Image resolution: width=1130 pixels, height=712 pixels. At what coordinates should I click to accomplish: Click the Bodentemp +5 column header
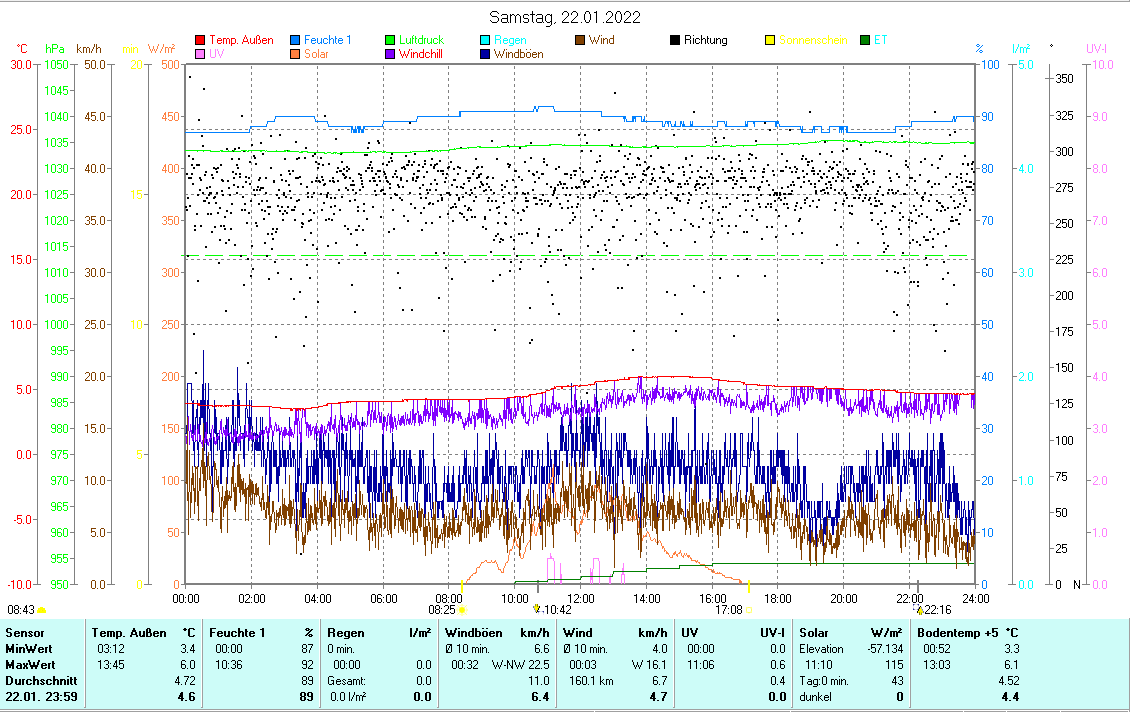coord(959,632)
